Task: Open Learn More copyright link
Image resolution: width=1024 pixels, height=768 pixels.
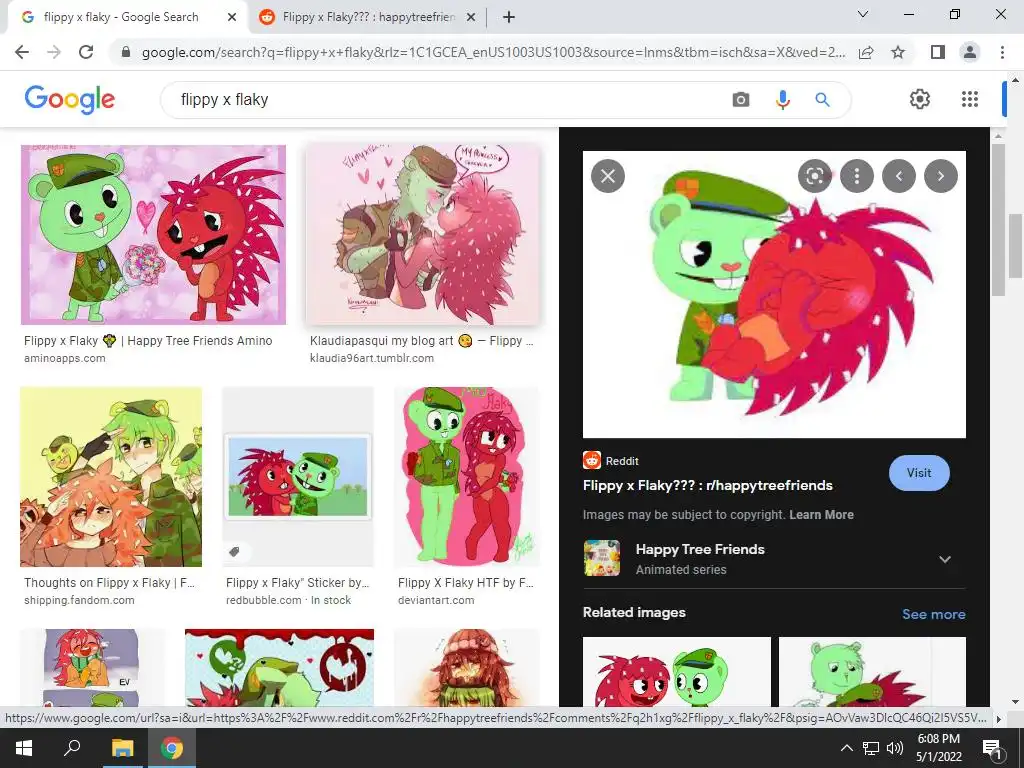Action: [821, 515]
